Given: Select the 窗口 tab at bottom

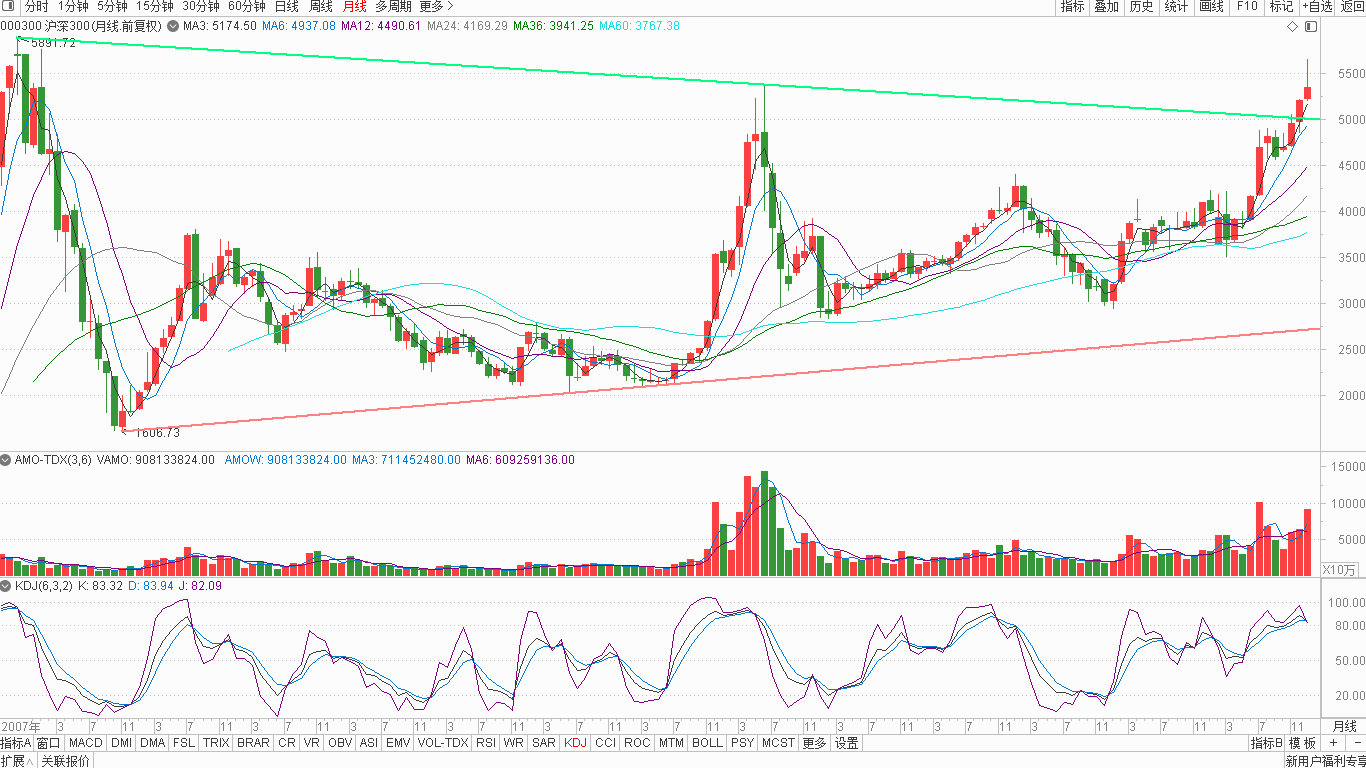Looking at the screenshot, I should pos(49,743).
